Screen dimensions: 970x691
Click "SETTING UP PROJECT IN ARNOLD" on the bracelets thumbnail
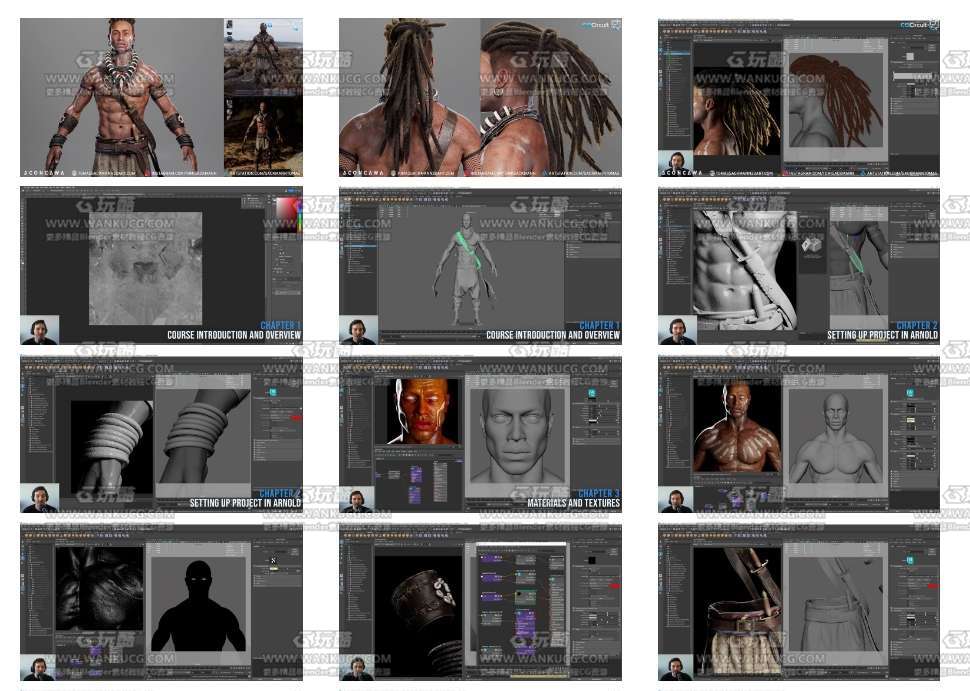(245, 504)
